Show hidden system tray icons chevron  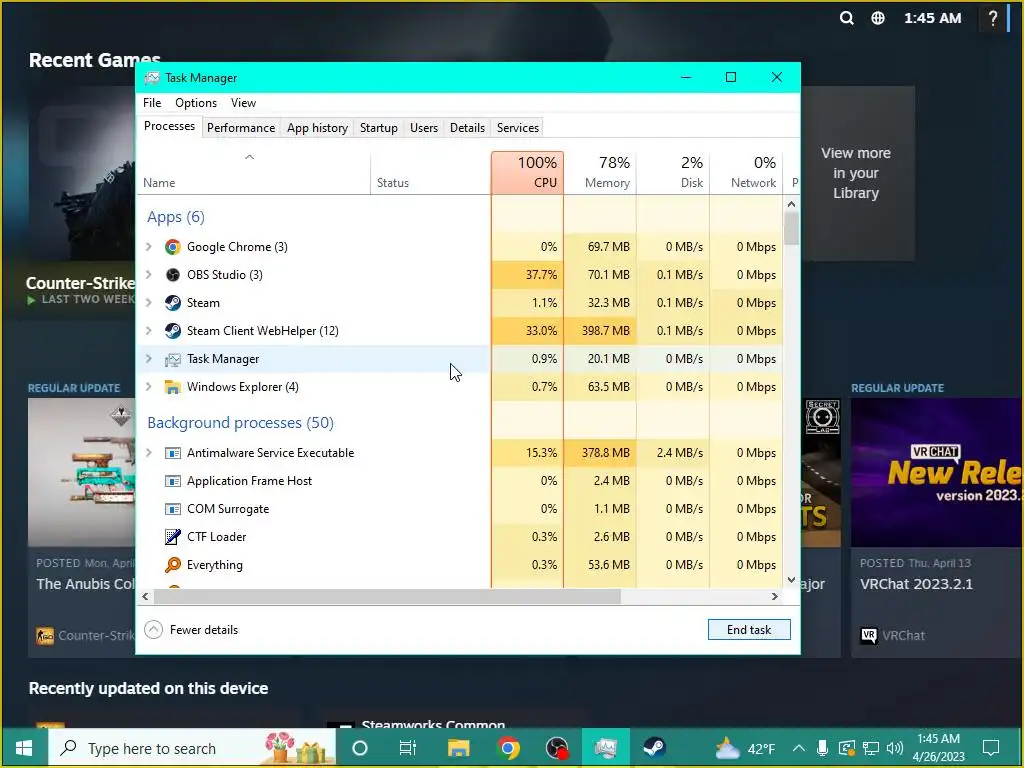click(x=799, y=748)
